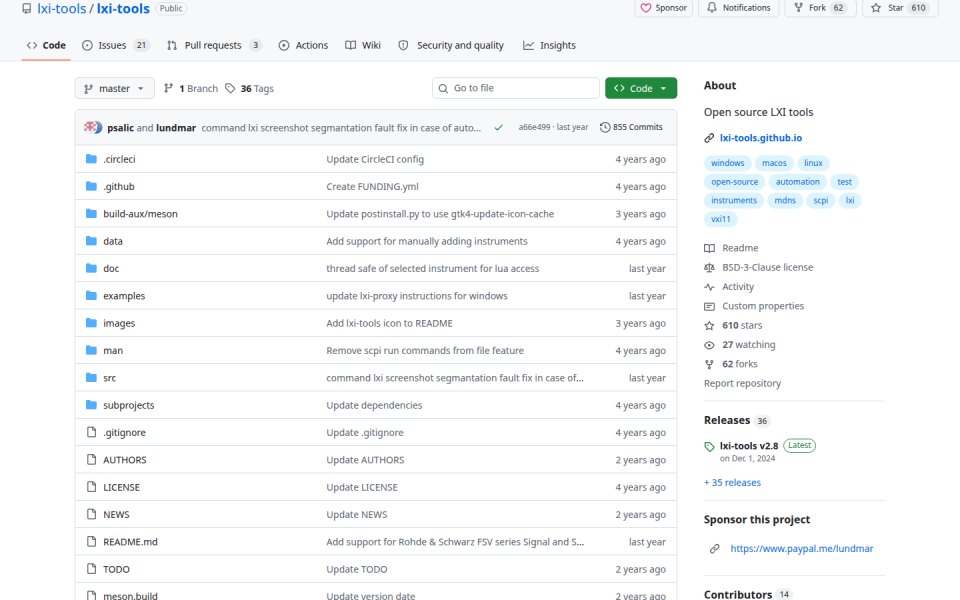Screen dimensions: 960x600
Task: Open the Pull requests tab
Action: pos(214,45)
